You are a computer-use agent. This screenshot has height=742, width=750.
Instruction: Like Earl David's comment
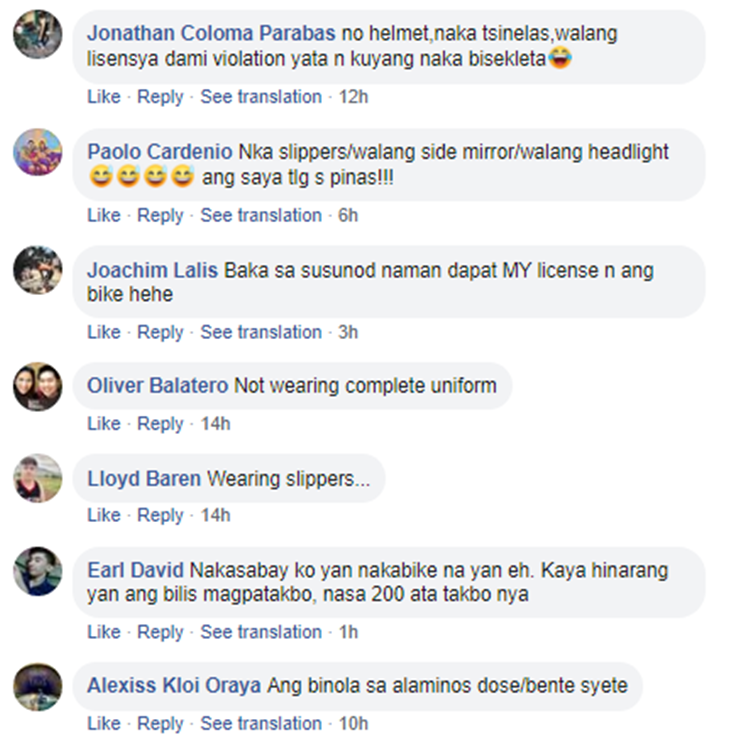[x=104, y=632]
